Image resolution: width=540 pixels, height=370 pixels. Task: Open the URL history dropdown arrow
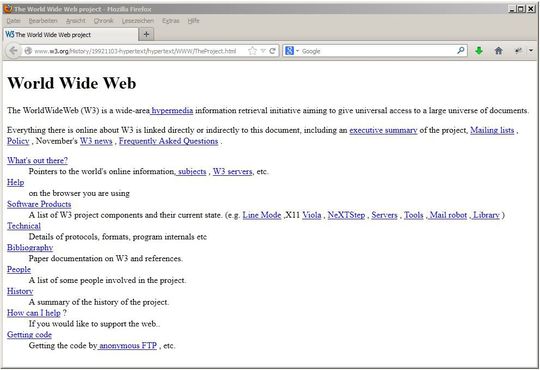pos(263,51)
